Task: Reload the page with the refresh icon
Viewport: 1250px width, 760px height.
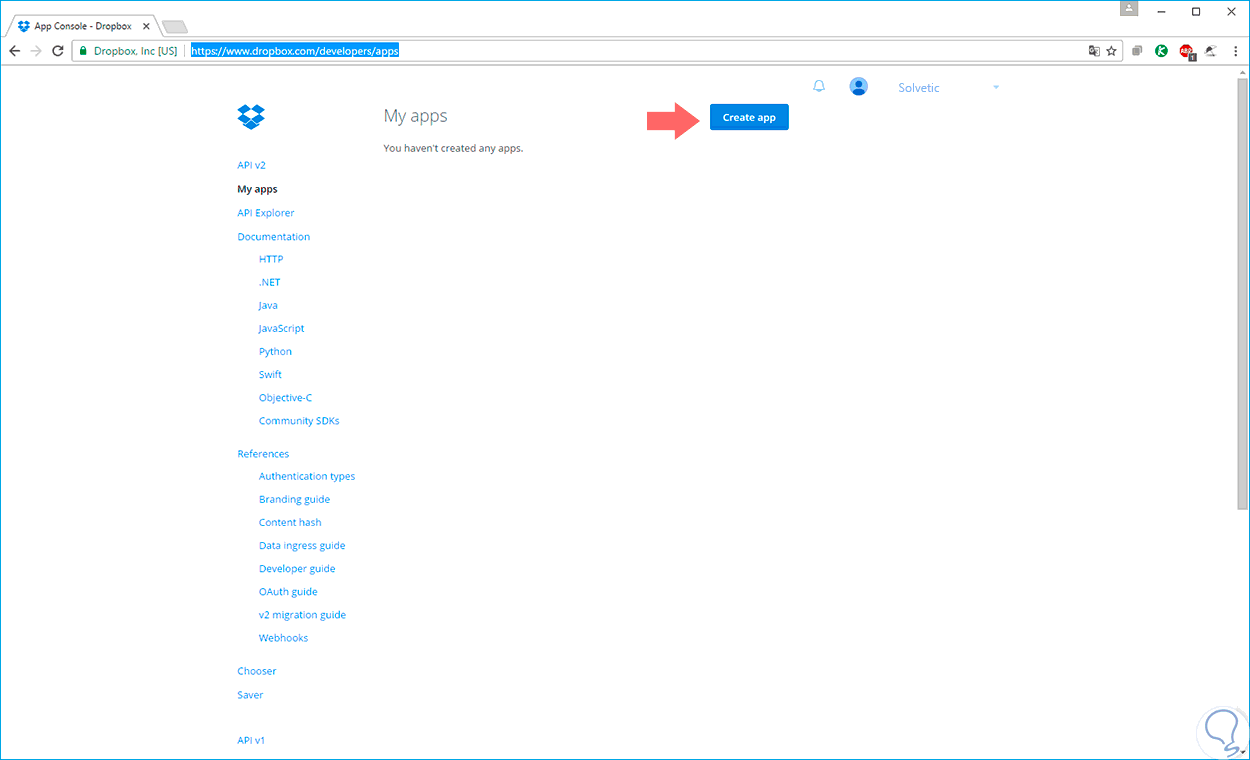Action: [59, 50]
